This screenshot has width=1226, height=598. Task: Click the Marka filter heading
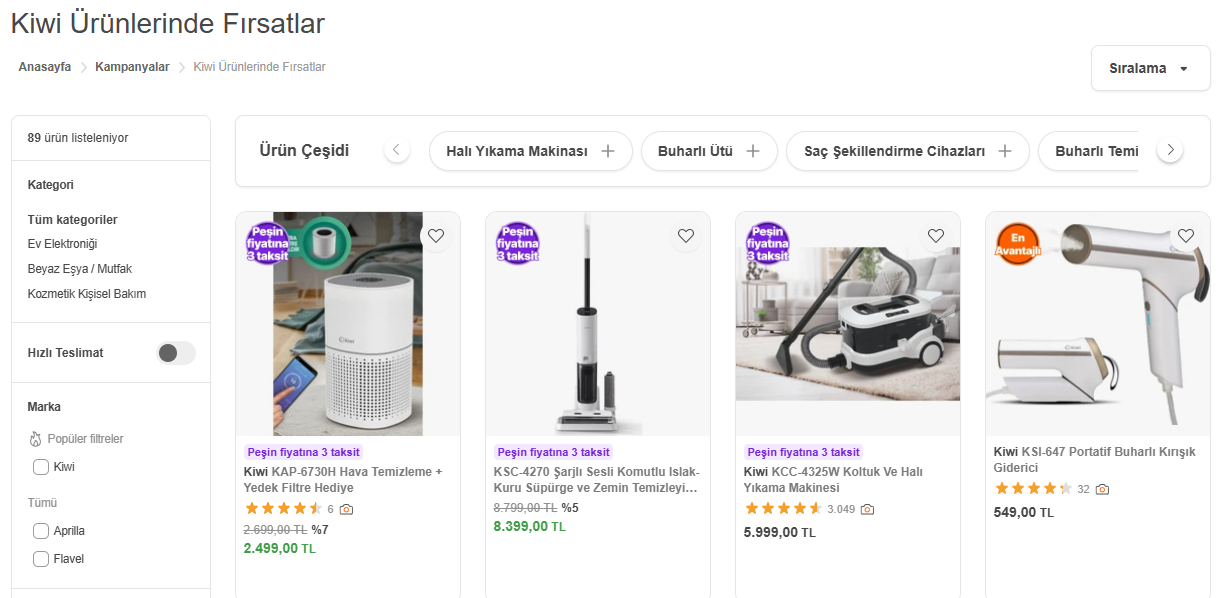click(x=44, y=407)
